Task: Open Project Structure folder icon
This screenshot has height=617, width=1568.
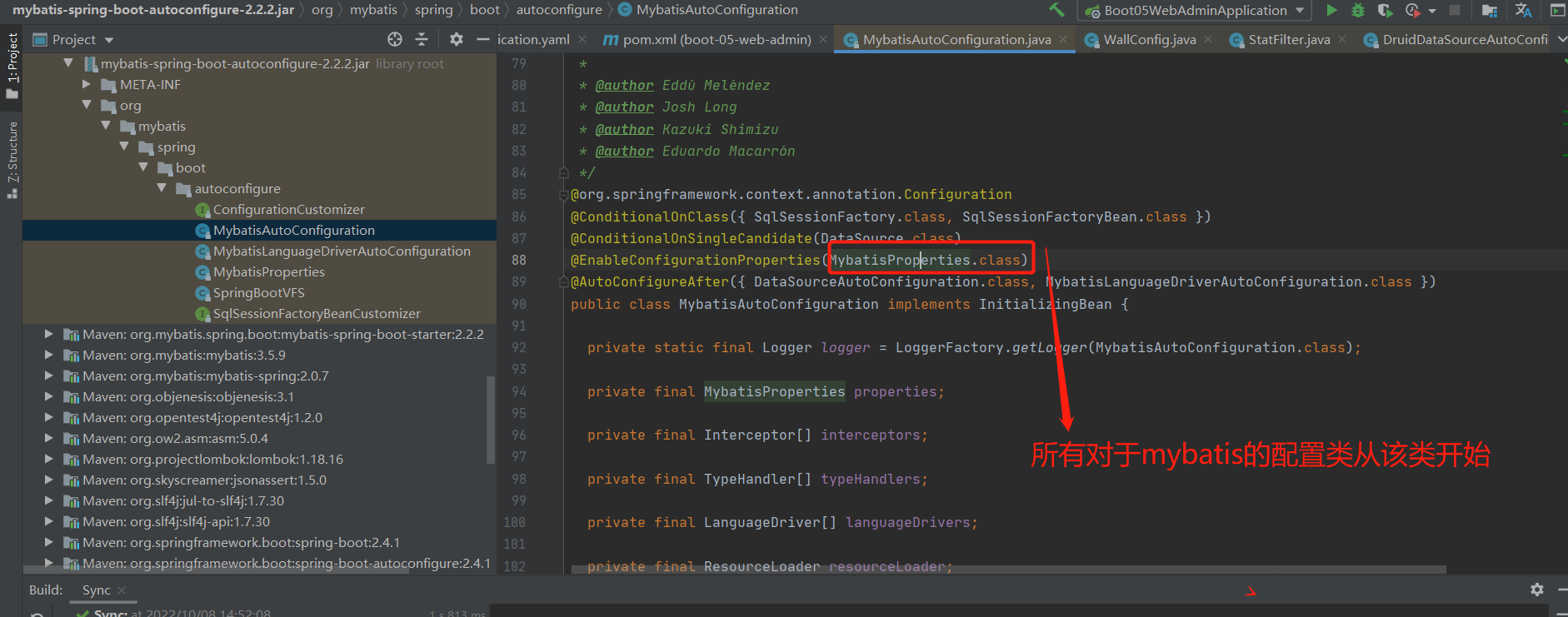Action: [1490, 10]
